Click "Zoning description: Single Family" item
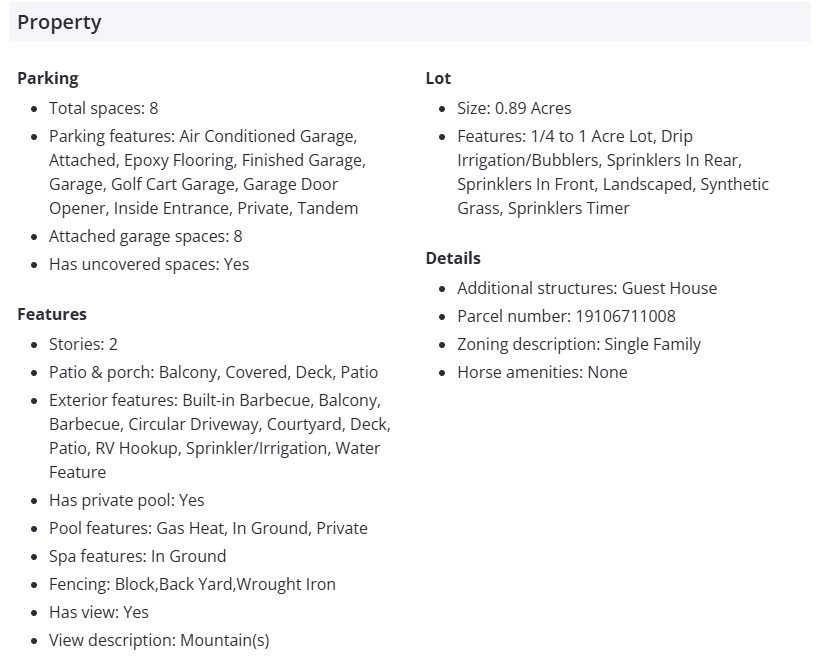The width and height of the screenshot is (816, 661). pos(579,344)
